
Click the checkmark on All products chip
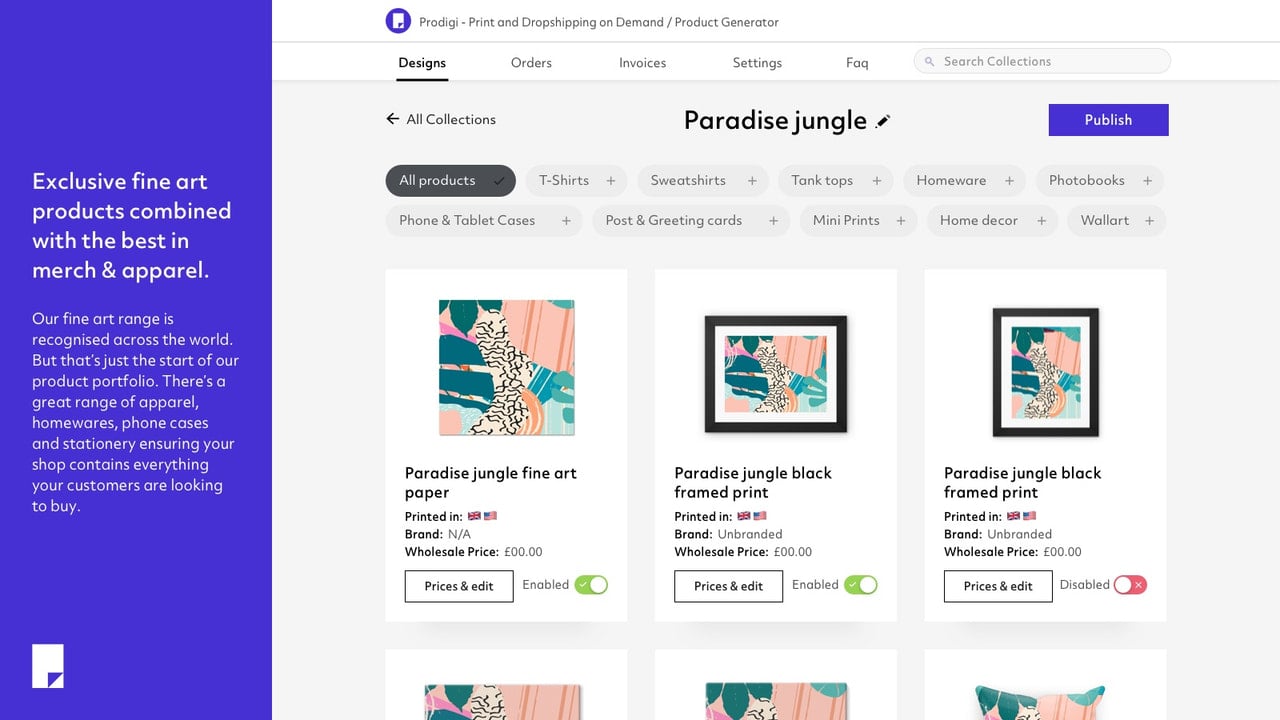coord(499,181)
